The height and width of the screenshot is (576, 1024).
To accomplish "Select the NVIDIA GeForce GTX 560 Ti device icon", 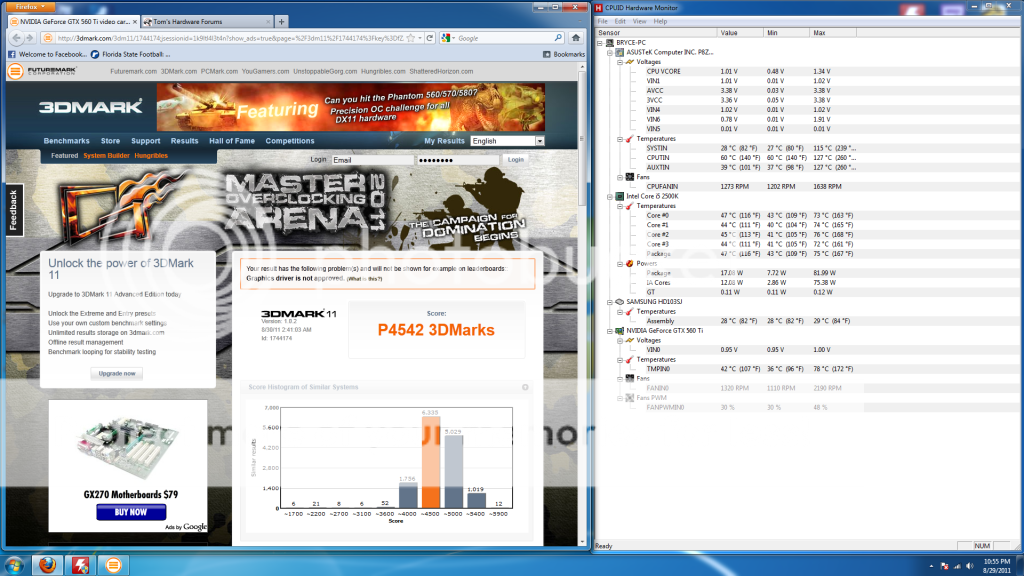I will [x=619, y=328].
